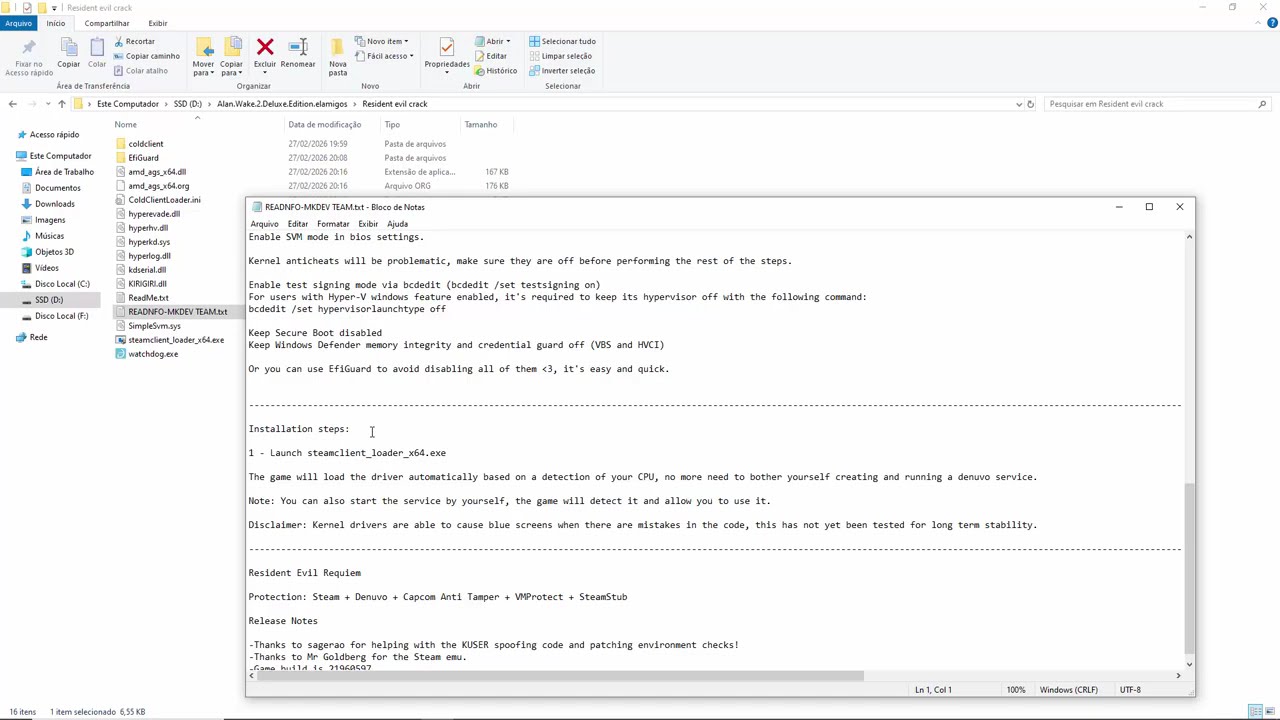Click Recortar scissors option
Image resolution: width=1280 pixels, height=720 pixels.
click(x=134, y=42)
